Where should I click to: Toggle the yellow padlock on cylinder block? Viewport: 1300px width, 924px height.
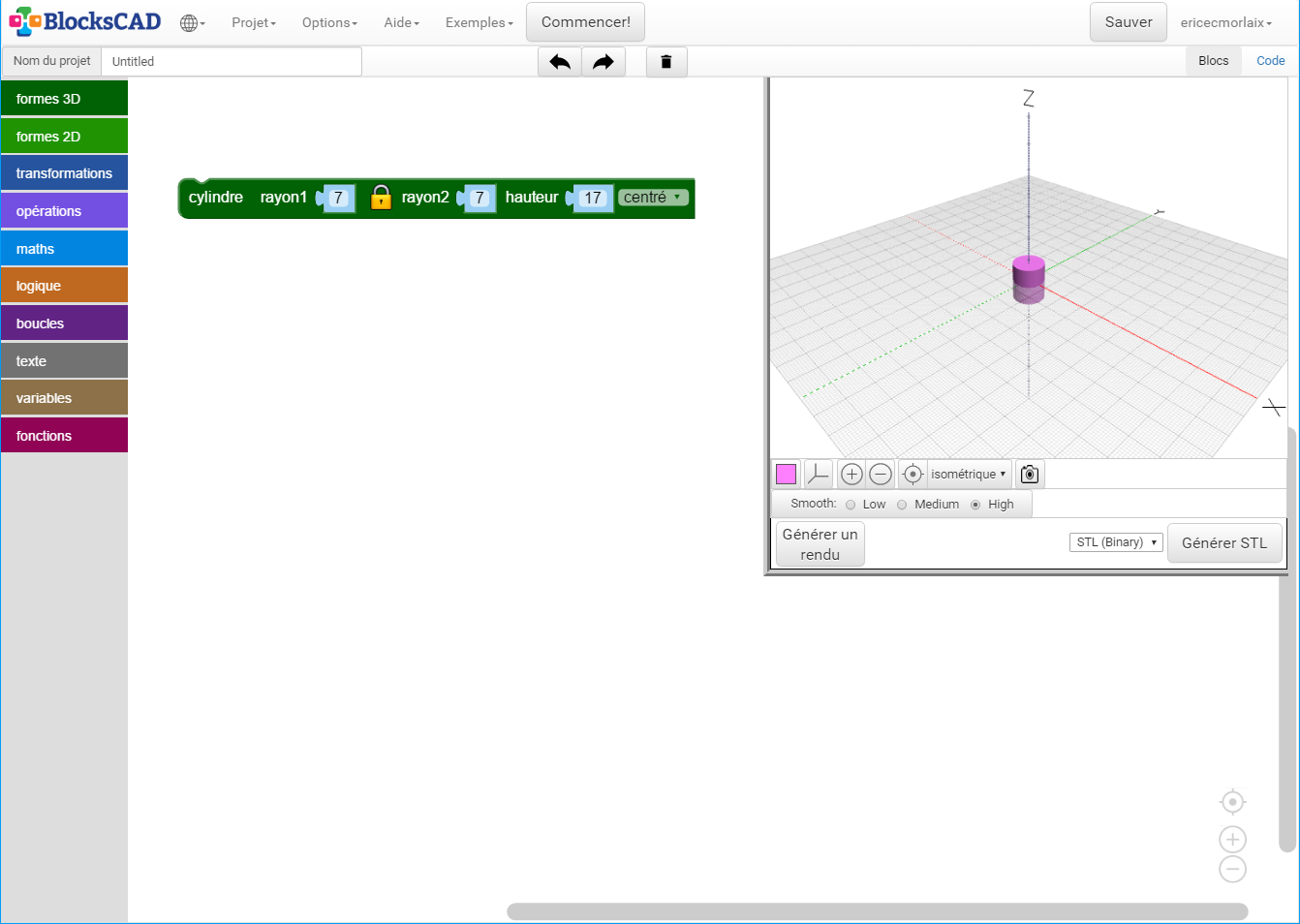[381, 198]
